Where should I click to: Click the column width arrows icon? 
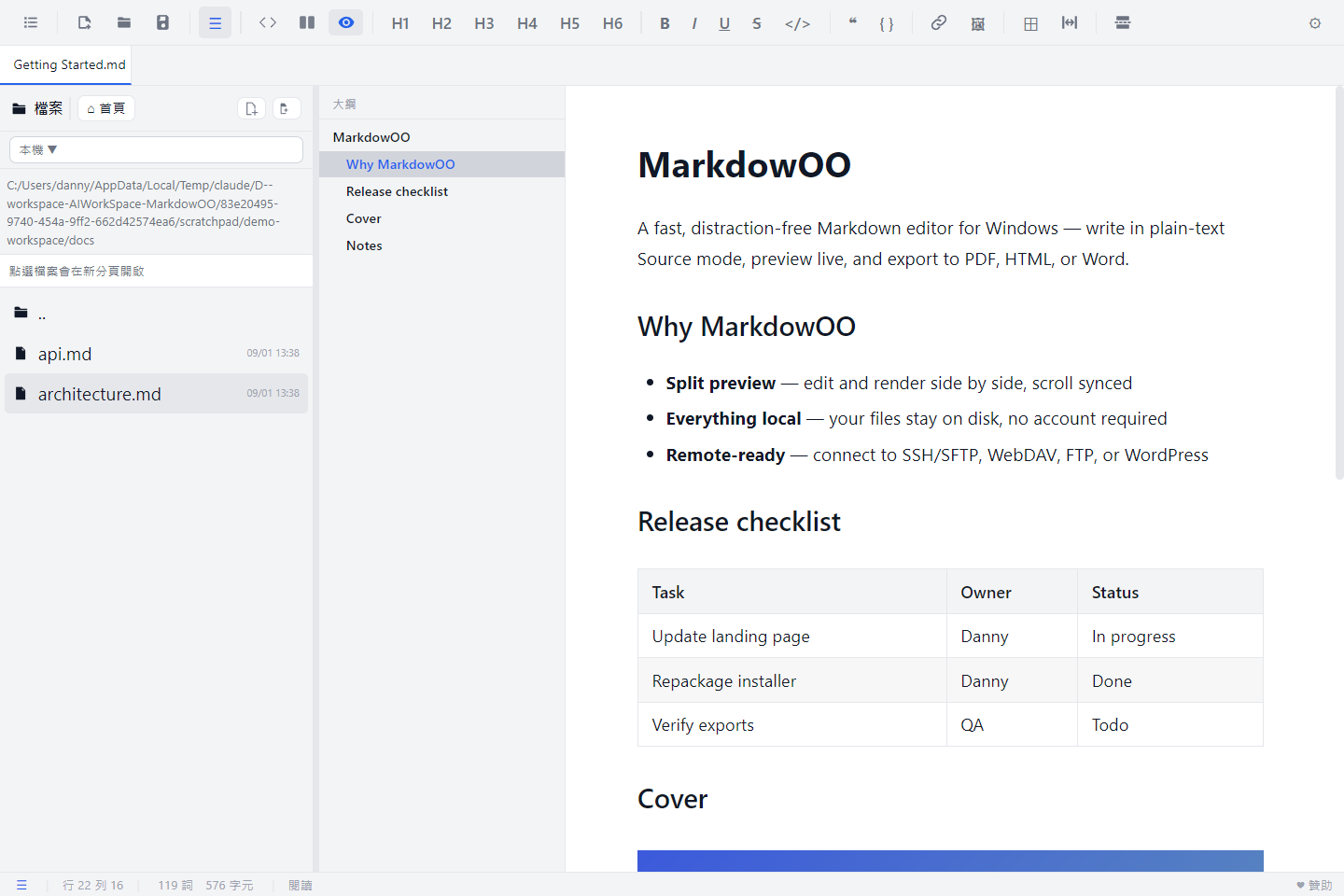(x=1070, y=23)
